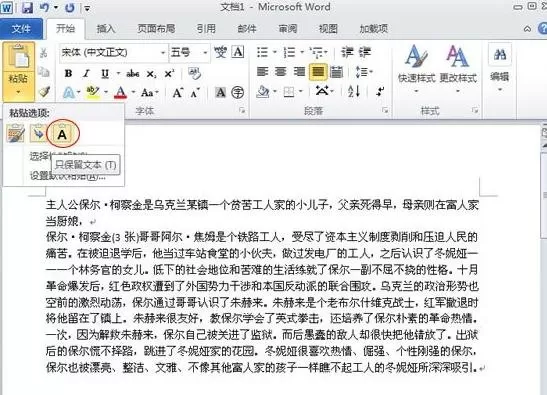Open the underline style dropdown arrow
This screenshot has width=547, height=395.
click(x=118, y=73)
